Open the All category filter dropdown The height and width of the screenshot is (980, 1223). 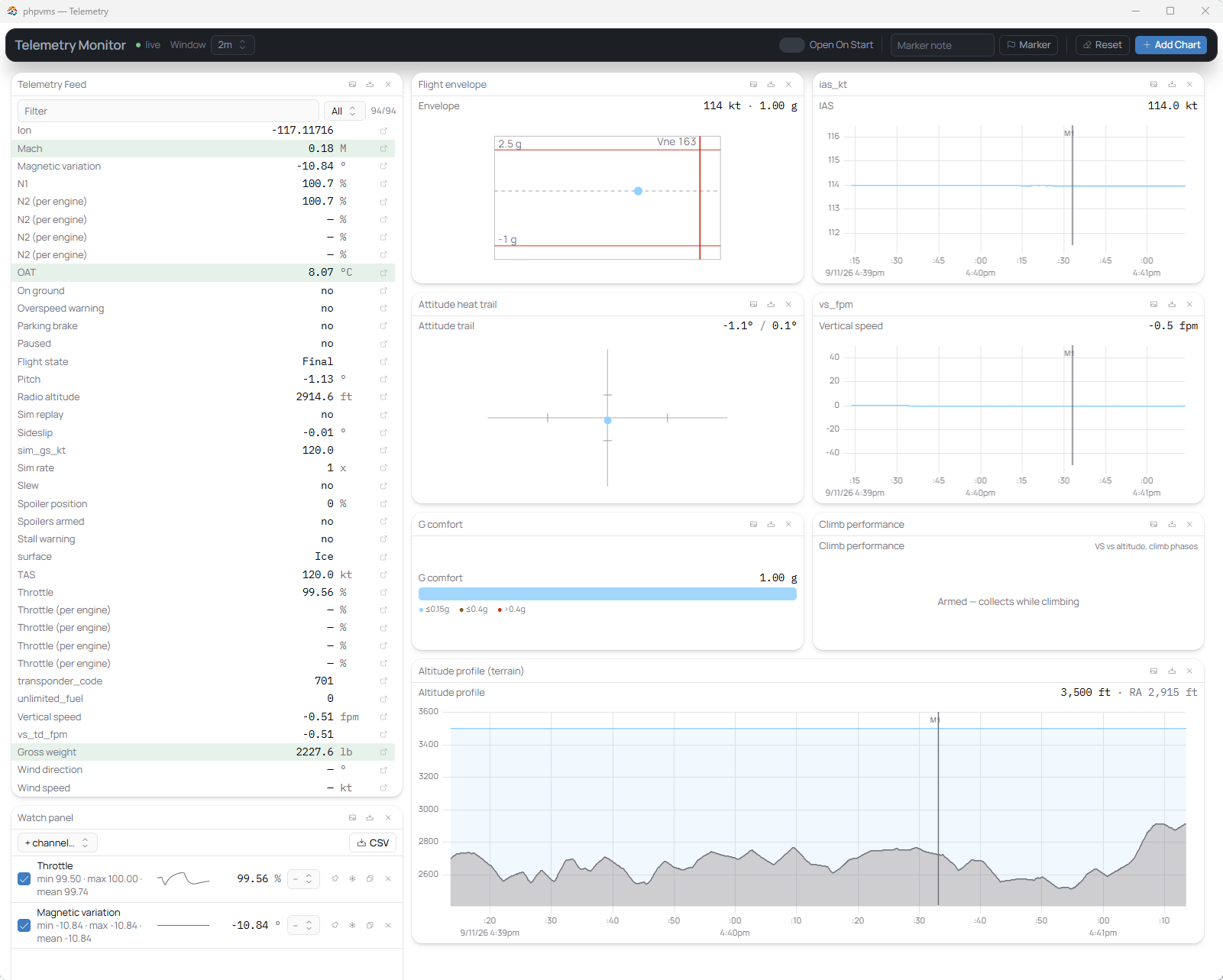click(x=345, y=112)
